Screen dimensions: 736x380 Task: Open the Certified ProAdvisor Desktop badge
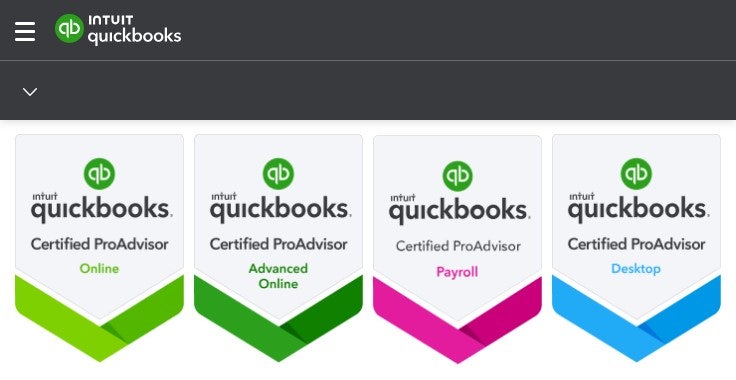(x=636, y=248)
